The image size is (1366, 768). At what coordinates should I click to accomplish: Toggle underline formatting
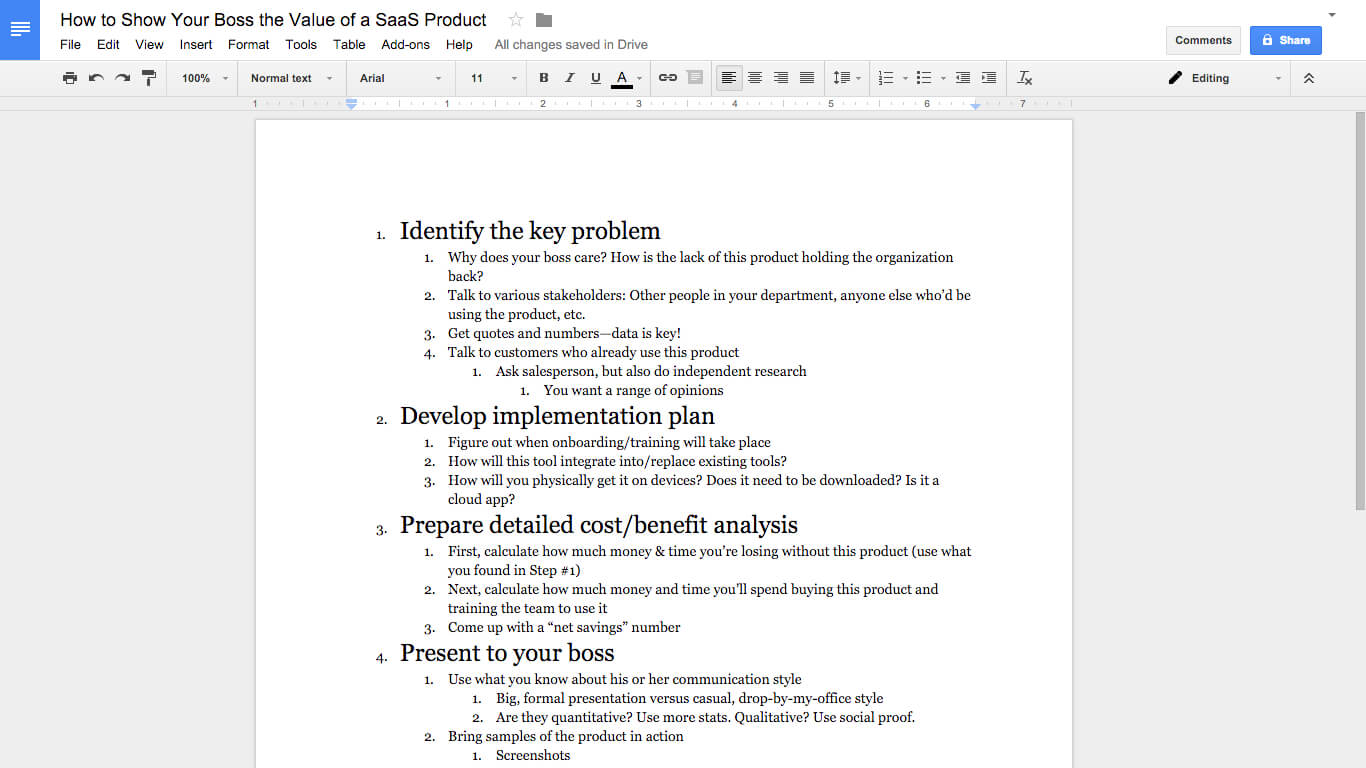point(596,78)
